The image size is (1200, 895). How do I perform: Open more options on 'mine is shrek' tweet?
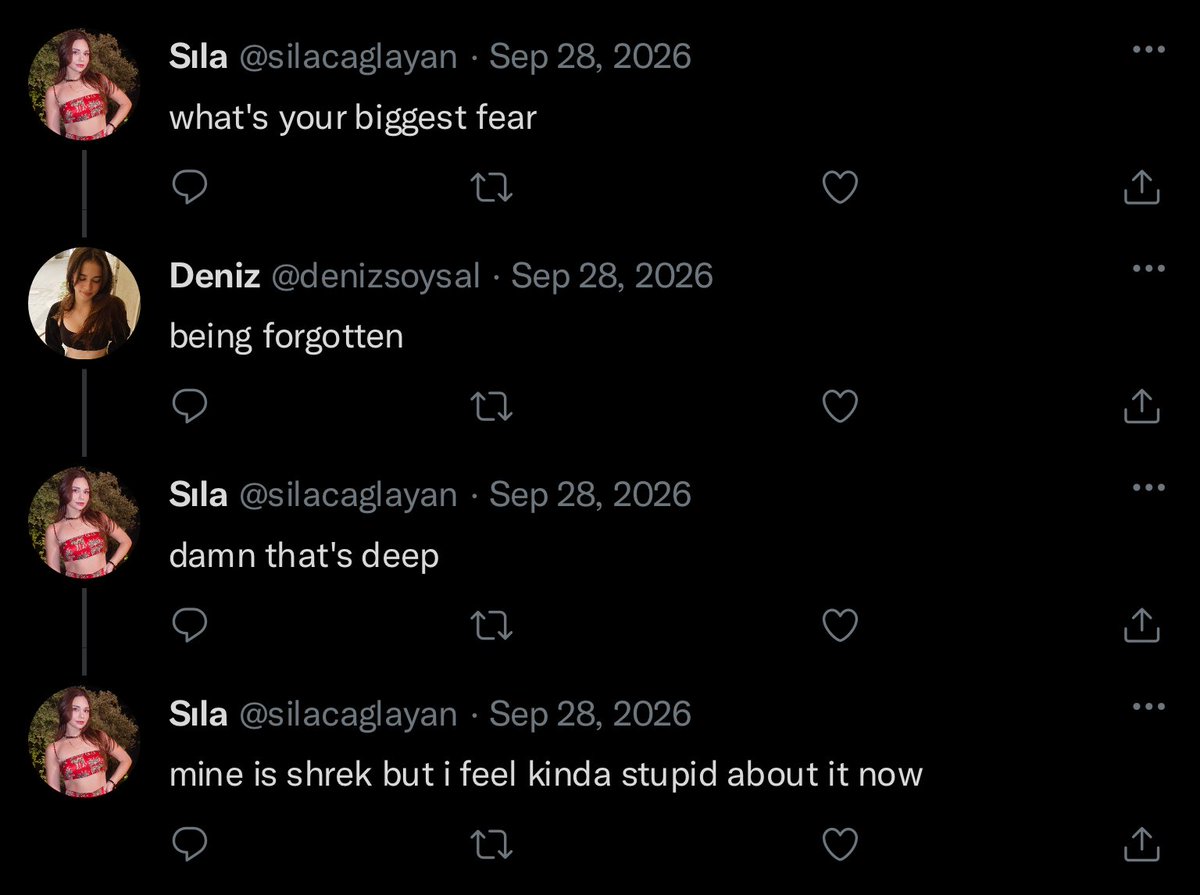click(x=1149, y=707)
